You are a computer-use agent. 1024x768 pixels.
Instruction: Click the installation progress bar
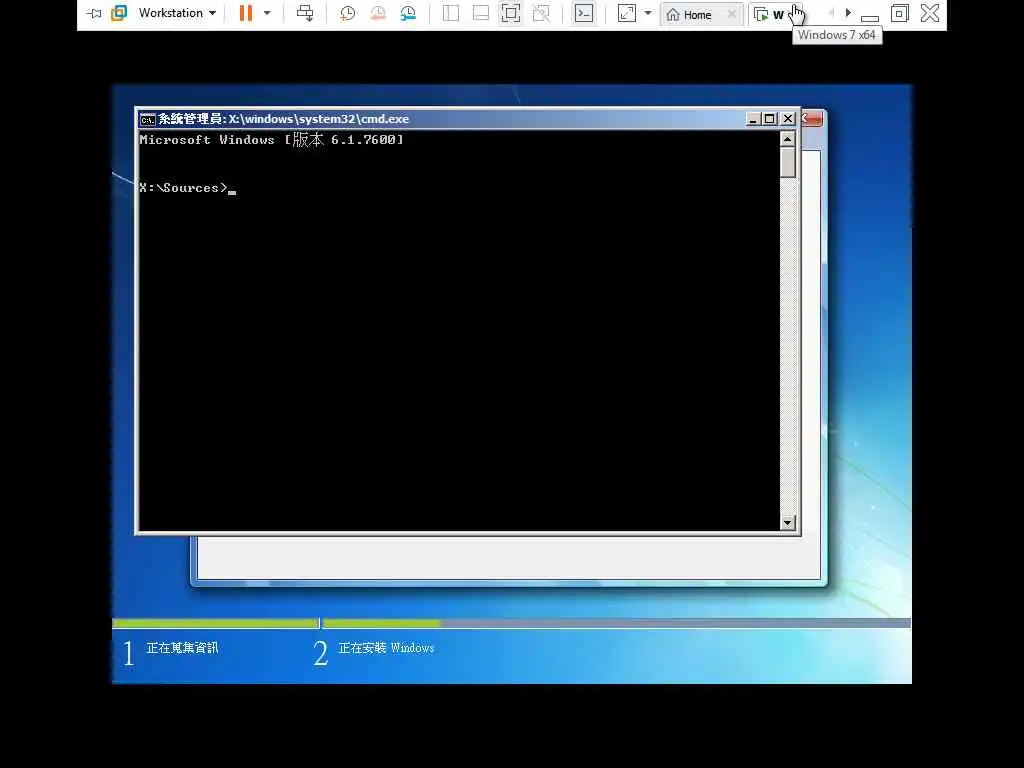511,624
